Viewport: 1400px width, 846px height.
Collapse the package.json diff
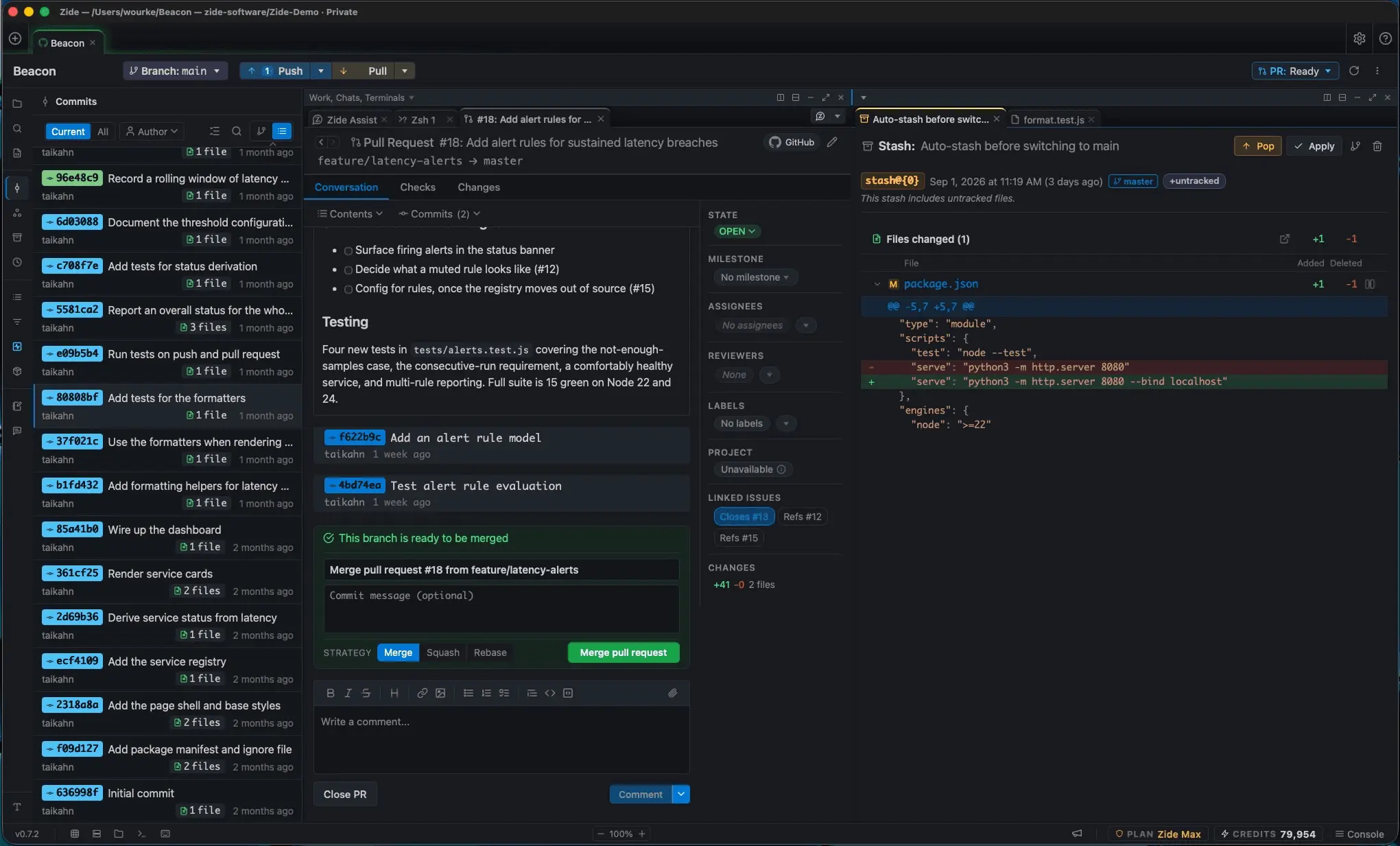pos(877,284)
